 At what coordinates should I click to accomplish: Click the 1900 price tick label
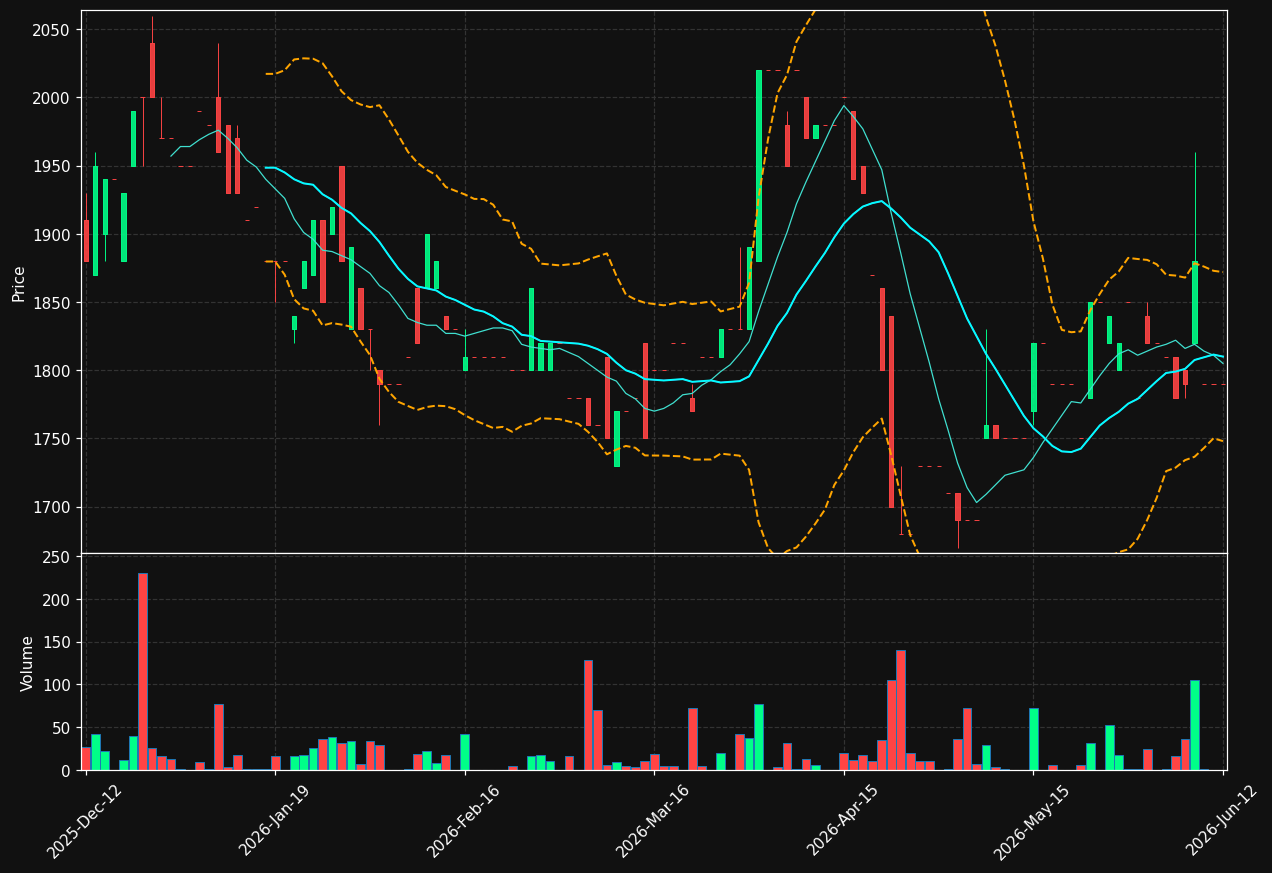(x=51, y=235)
